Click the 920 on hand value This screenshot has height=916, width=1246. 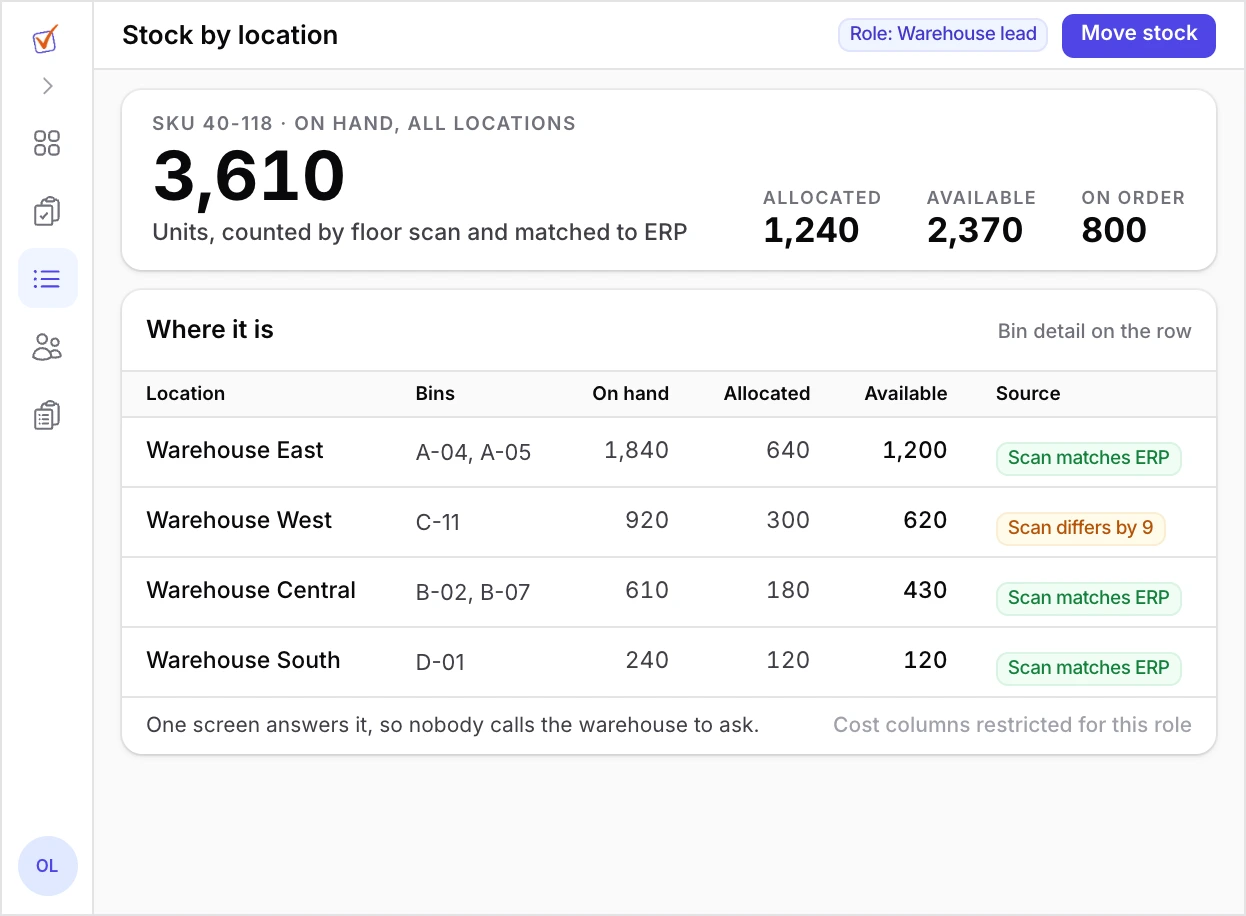pos(647,520)
